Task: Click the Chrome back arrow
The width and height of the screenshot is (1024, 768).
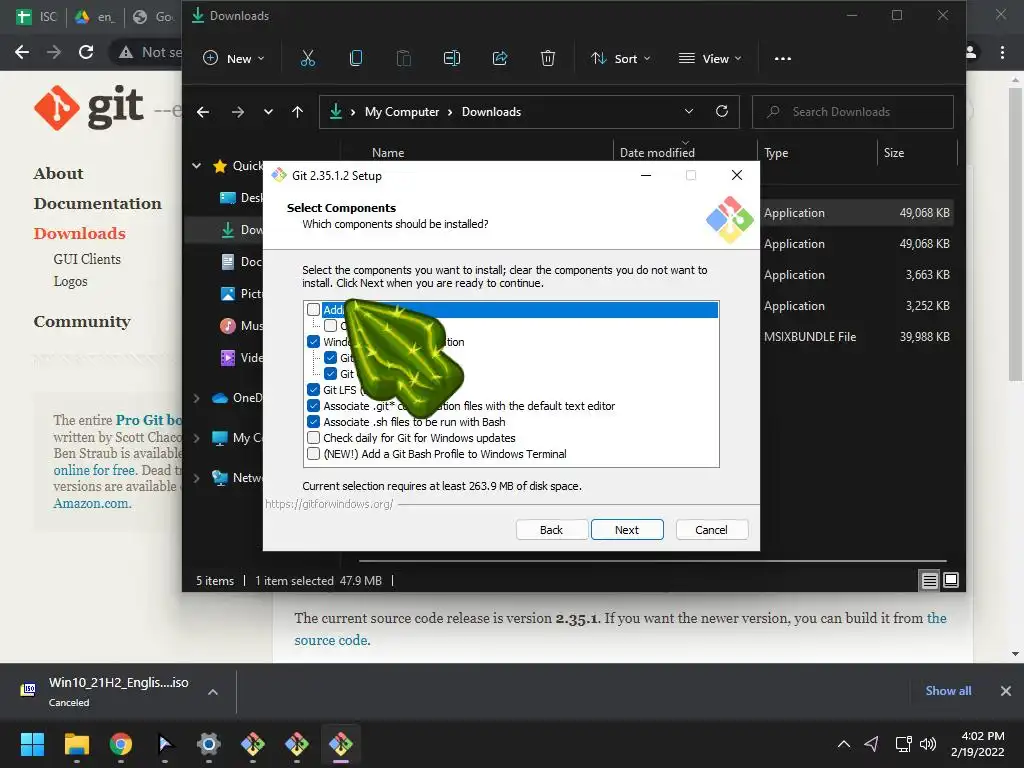Action: pos(22,52)
